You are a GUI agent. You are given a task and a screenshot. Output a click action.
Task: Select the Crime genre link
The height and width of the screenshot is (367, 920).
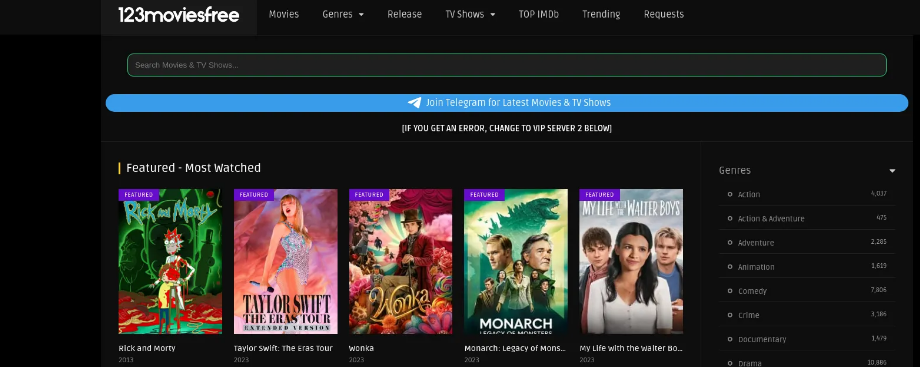[x=749, y=315]
